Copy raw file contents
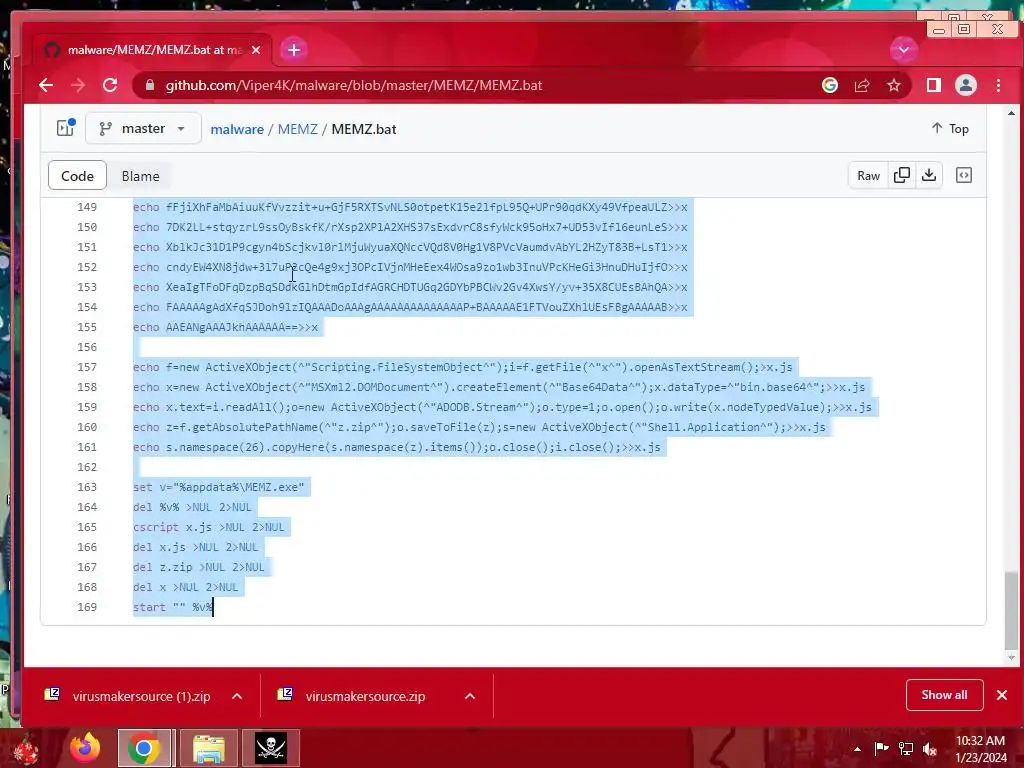1024x768 pixels. click(901, 176)
